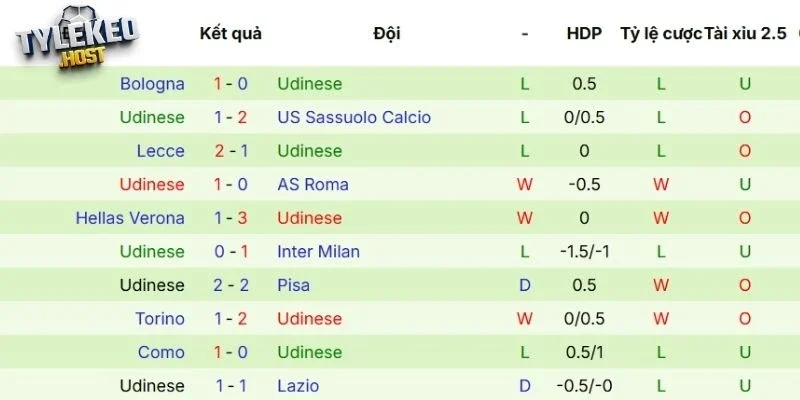Select Hellas Verona team link
This screenshot has height=400, width=800.
click(x=130, y=218)
